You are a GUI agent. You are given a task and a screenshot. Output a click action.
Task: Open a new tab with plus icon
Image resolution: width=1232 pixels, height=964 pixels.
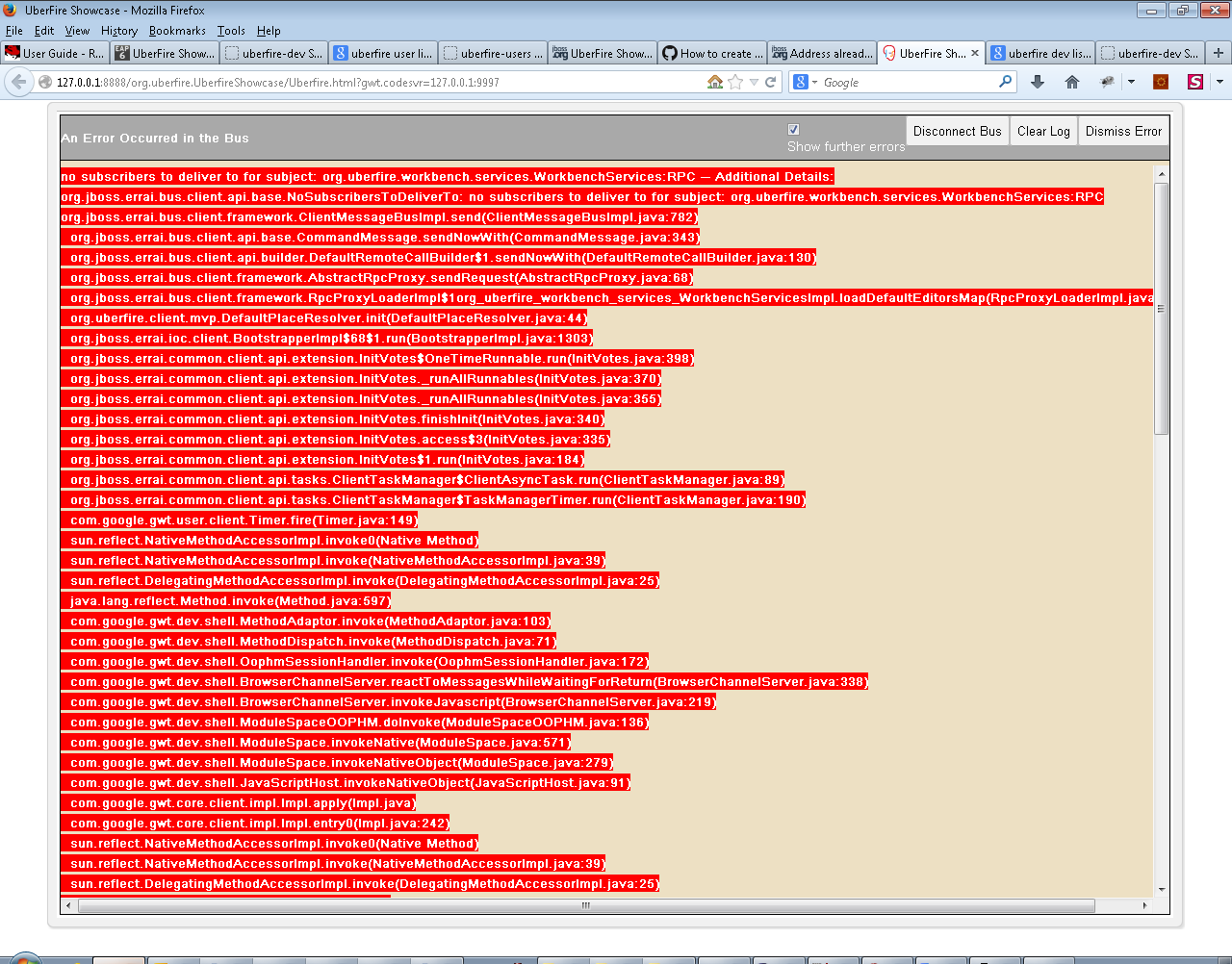click(x=1219, y=53)
